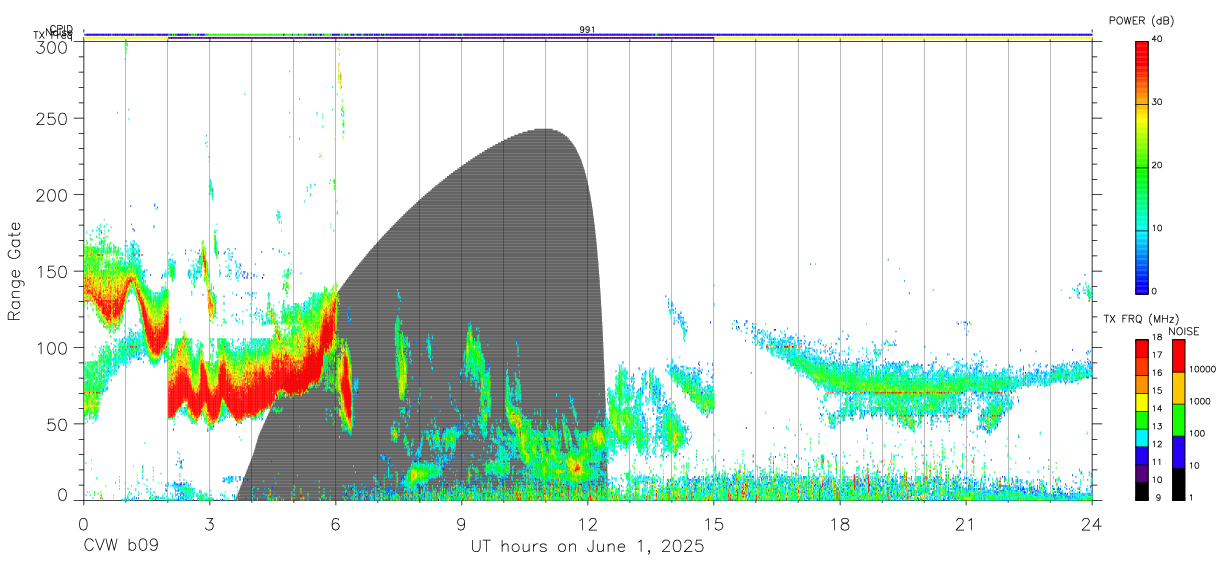Pick the purple 10-11 MHz TX FRQ swatch
Screen dimensions: 1228x567
(x=1141, y=473)
